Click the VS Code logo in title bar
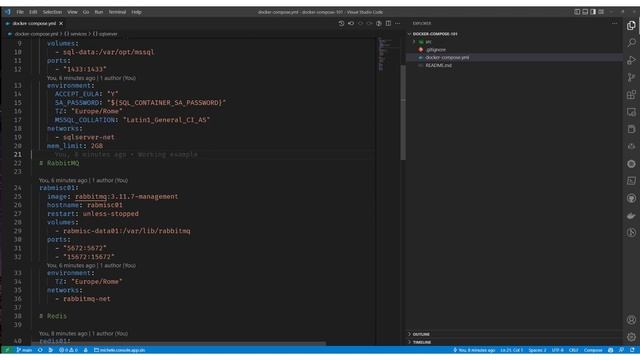Image resolution: width=640 pixels, height=360 pixels. point(7,12)
